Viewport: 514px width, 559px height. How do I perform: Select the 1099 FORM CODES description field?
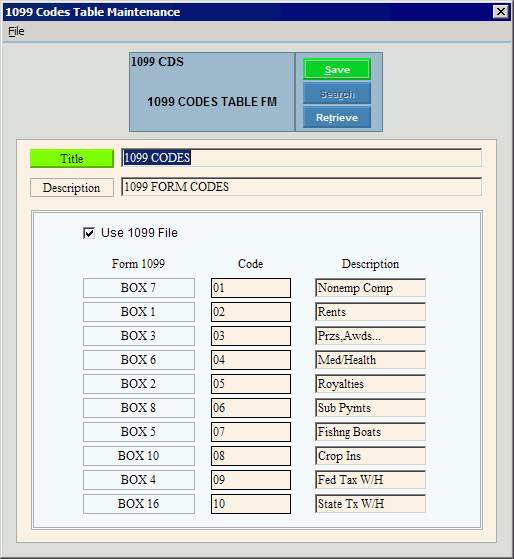(x=302, y=187)
